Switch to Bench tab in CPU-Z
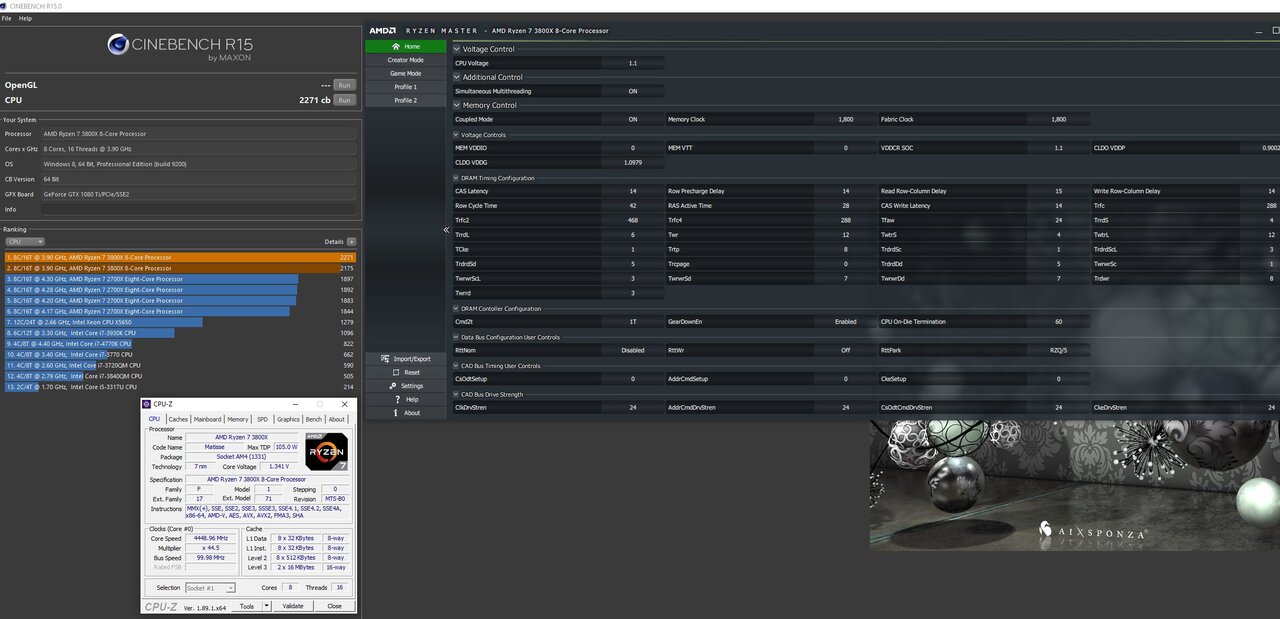 [x=314, y=419]
